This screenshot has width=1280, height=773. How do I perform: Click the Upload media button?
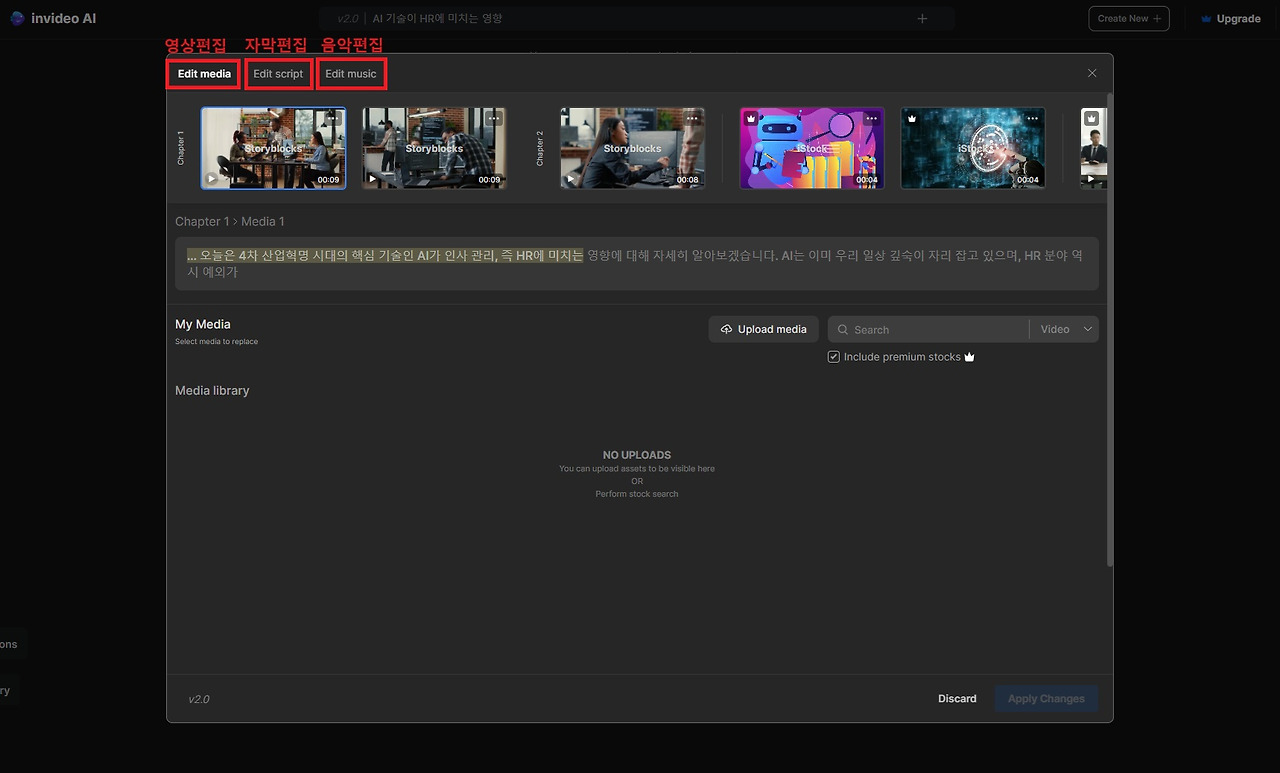click(764, 329)
